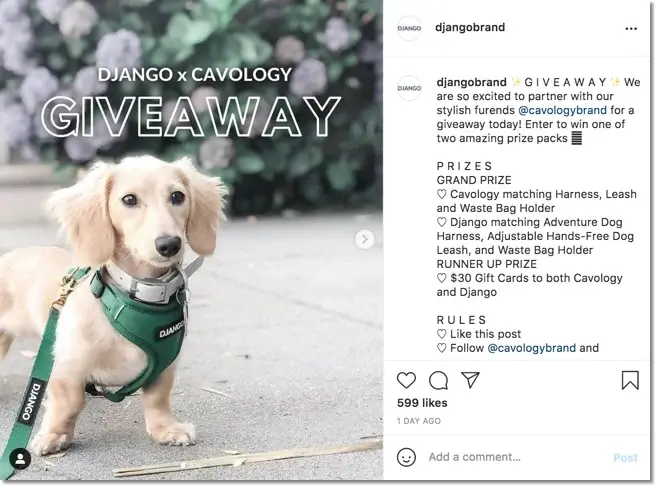This screenshot has width=656, height=486.
Task: Open emoji picker smiley icon
Action: coord(406,457)
